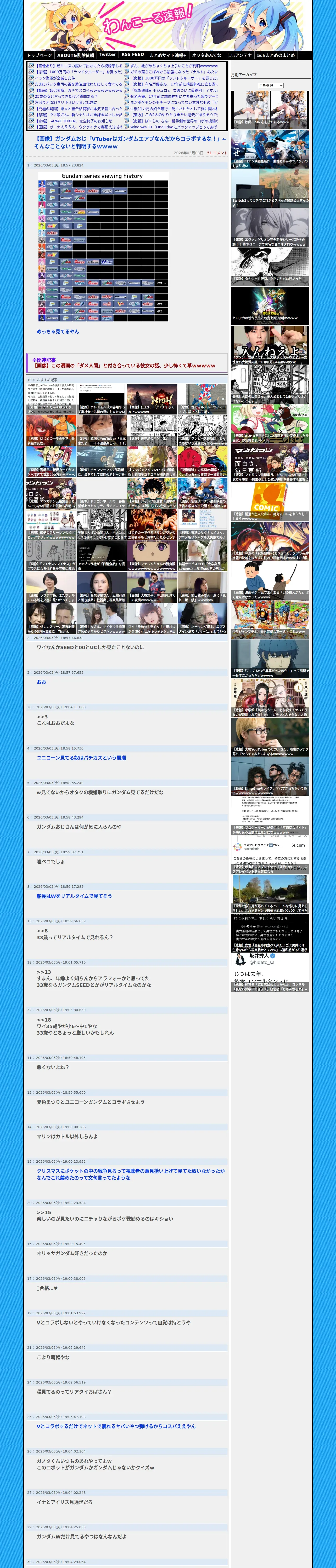Open the トップページ nav tab
This screenshot has width=336, height=1568.
coord(39,55)
